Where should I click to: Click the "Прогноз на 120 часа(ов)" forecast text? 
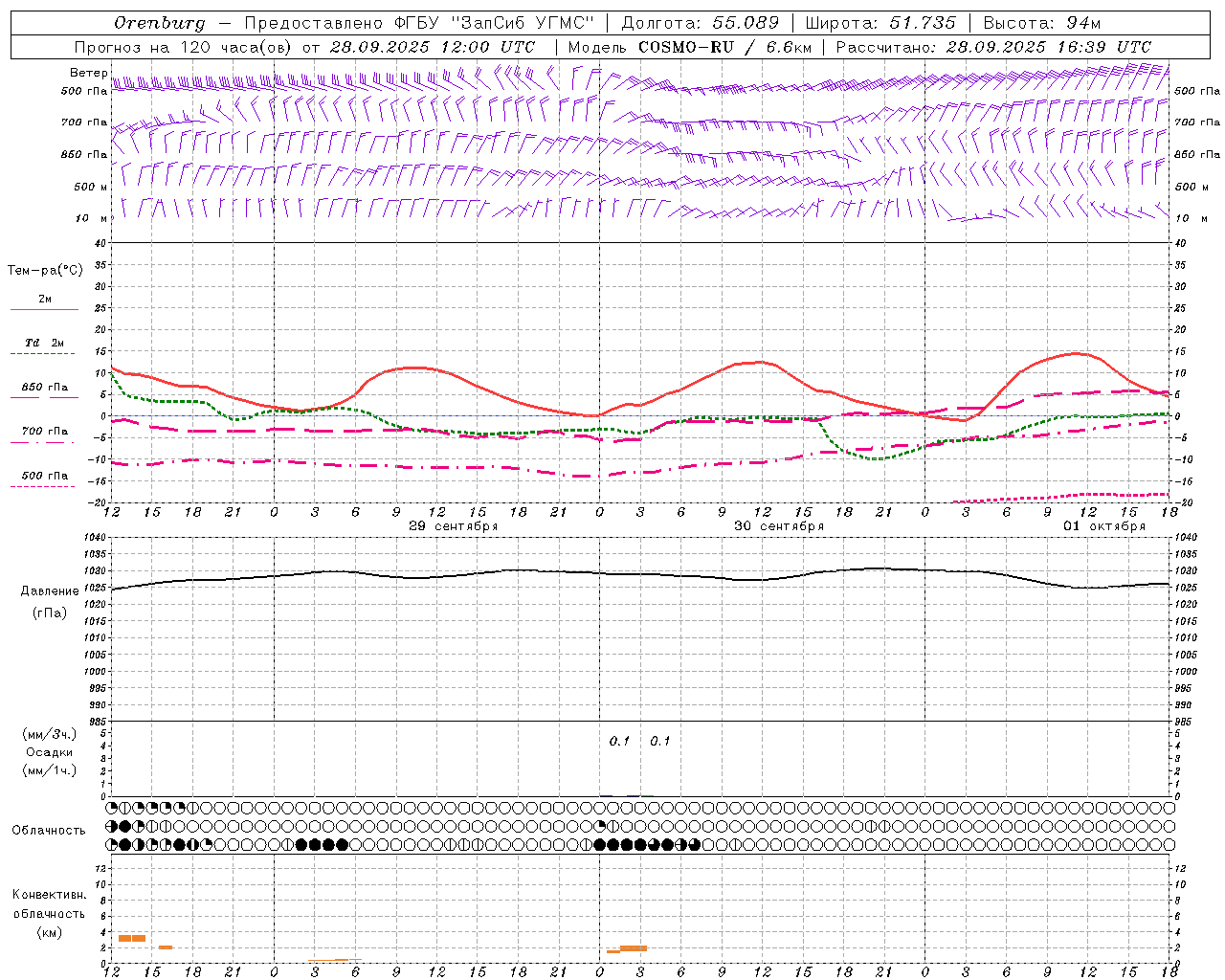click(185, 47)
